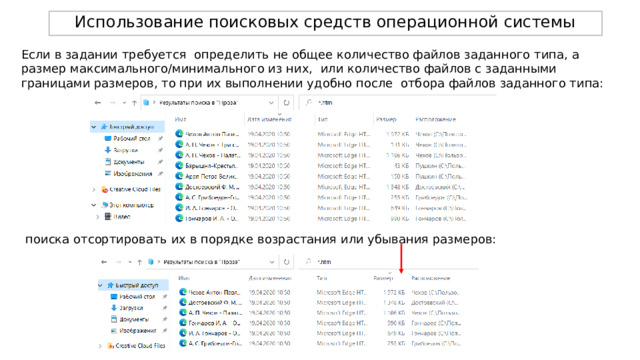The height and width of the screenshot is (360, 640).
Task: Select Документы in lower sidebar
Action: click(x=134, y=320)
